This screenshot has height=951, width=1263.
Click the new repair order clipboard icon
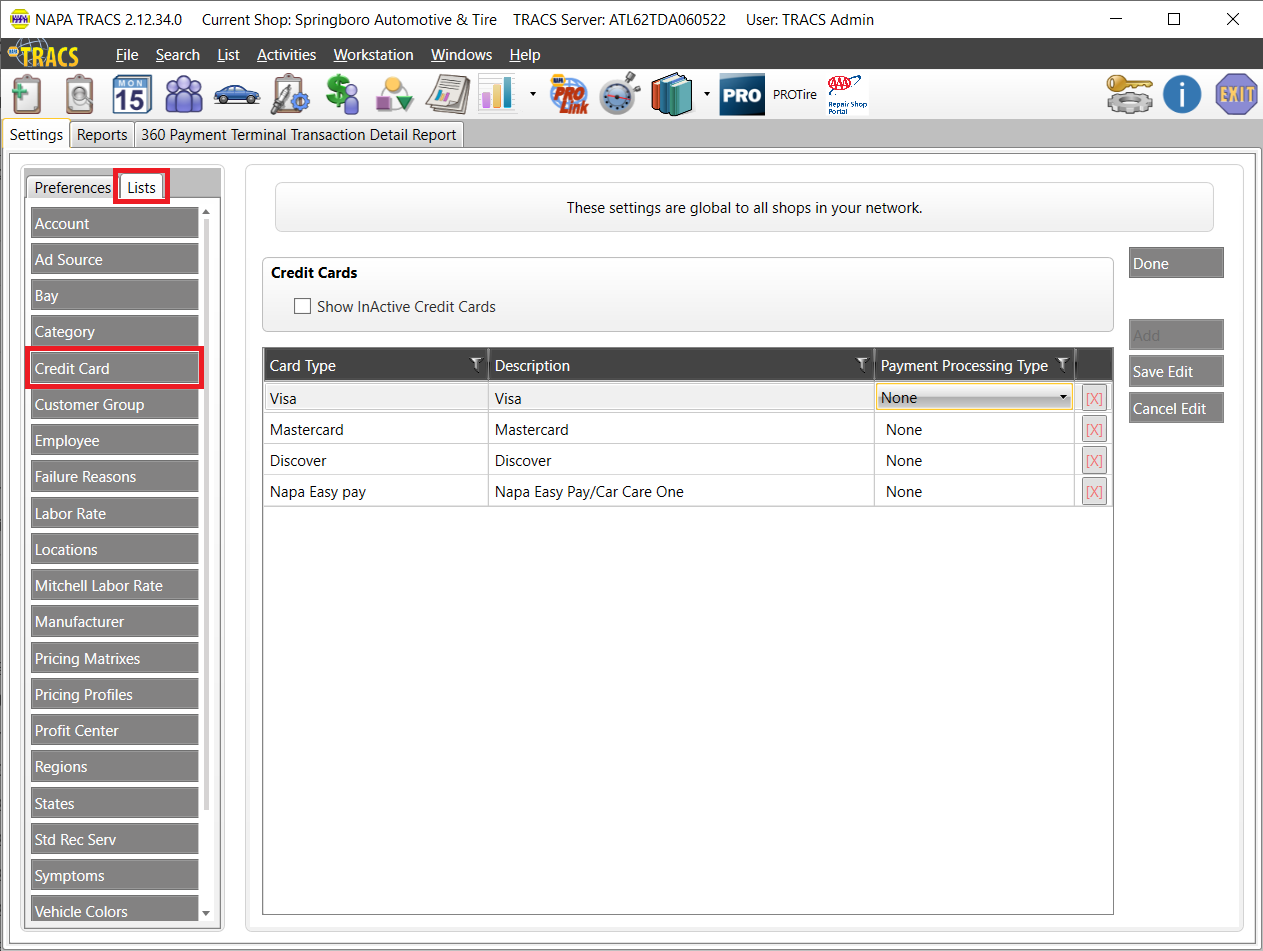point(26,95)
